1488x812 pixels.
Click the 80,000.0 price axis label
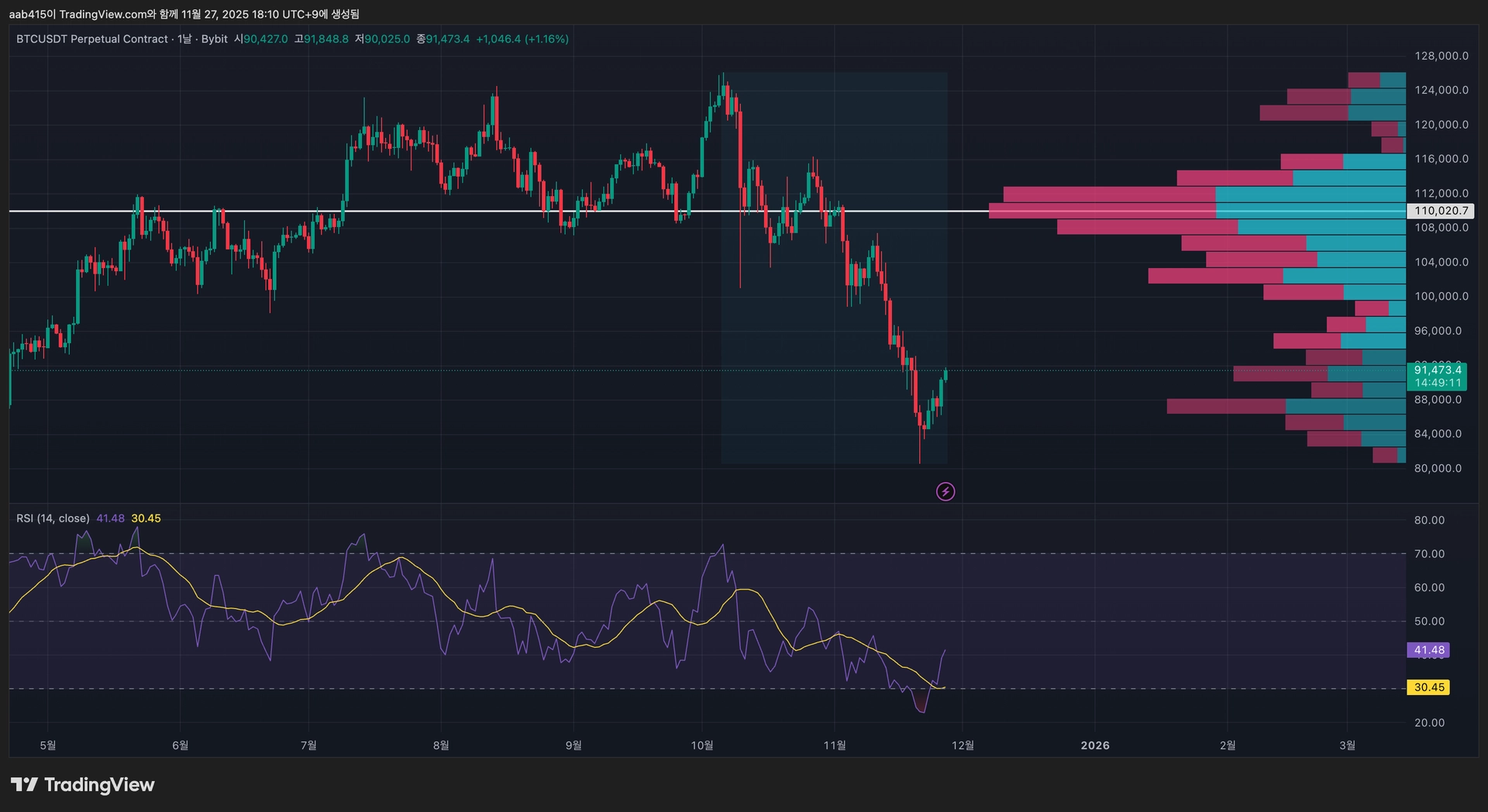[x=1438, y=468]
